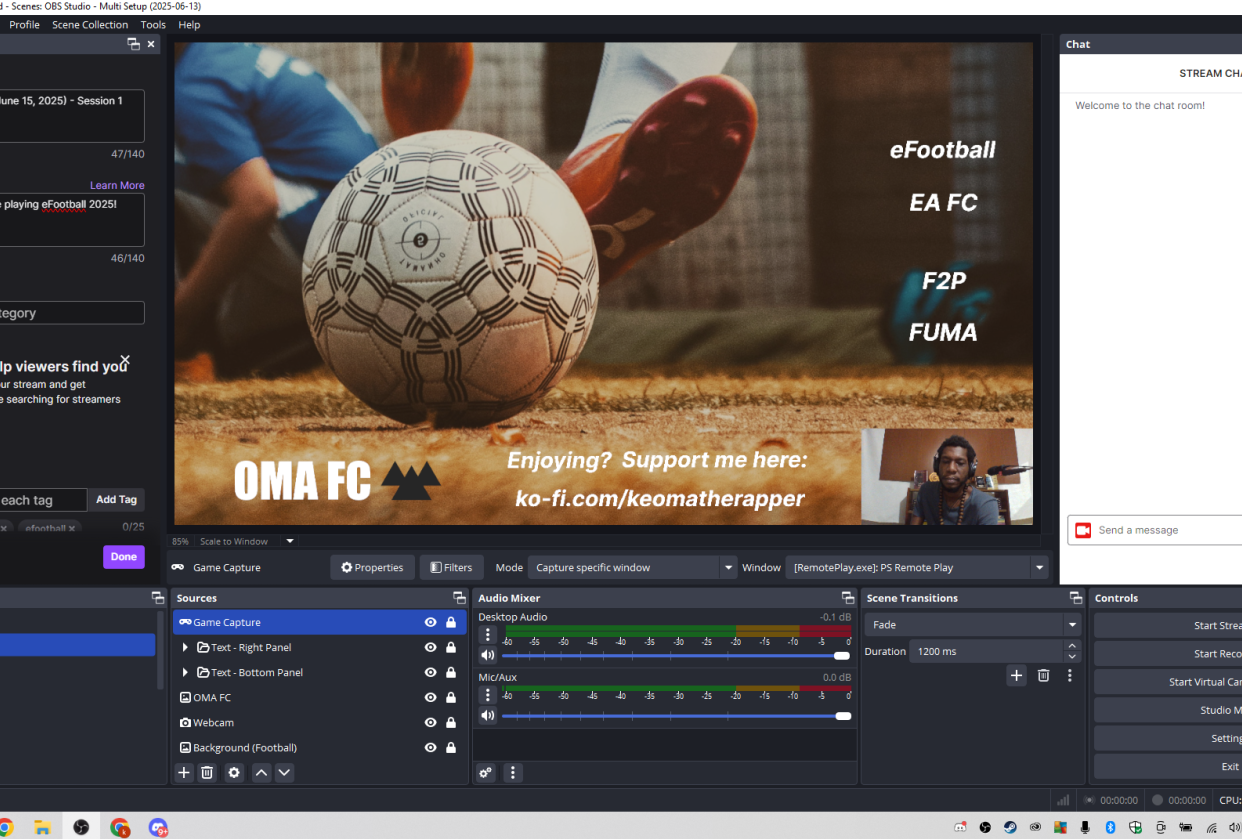Open source properties gear icon in Sources toolbar
The width and height of the screenshot is (1242, 839).
[234, 773]
